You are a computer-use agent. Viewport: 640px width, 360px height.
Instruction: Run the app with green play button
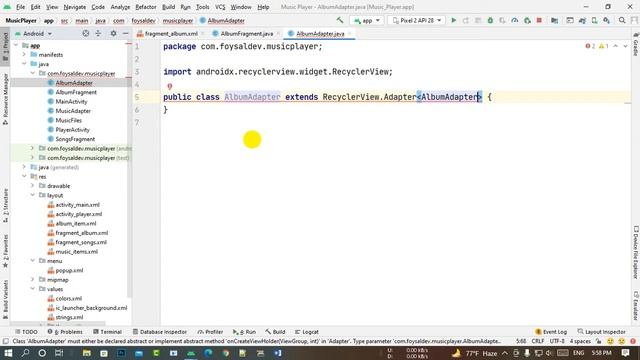tap(453, 20)
